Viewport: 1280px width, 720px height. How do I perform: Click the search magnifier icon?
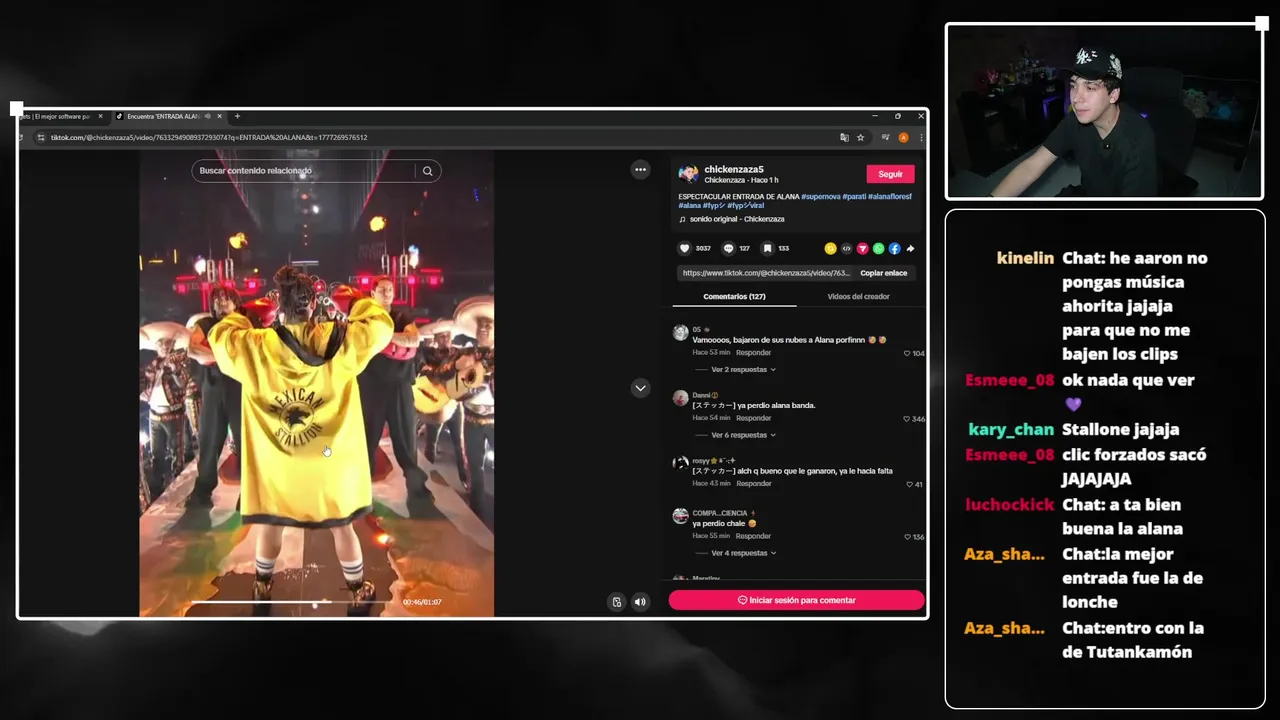(x=428, y=171)
